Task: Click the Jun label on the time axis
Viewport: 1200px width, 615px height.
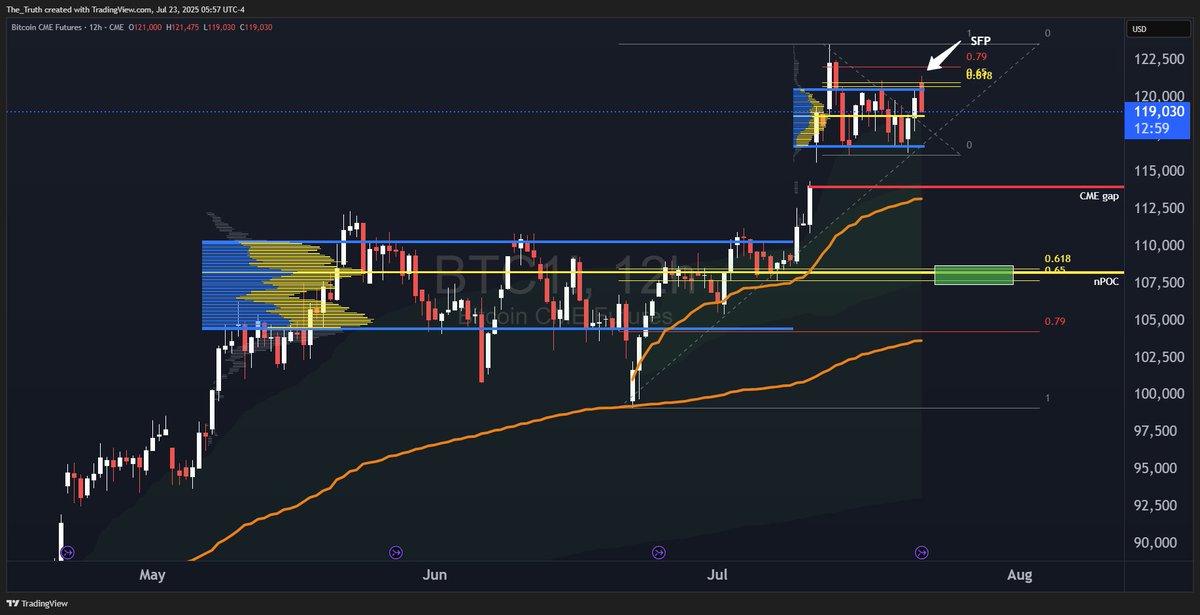Action: pyautogui.click(x=434, y=576)
